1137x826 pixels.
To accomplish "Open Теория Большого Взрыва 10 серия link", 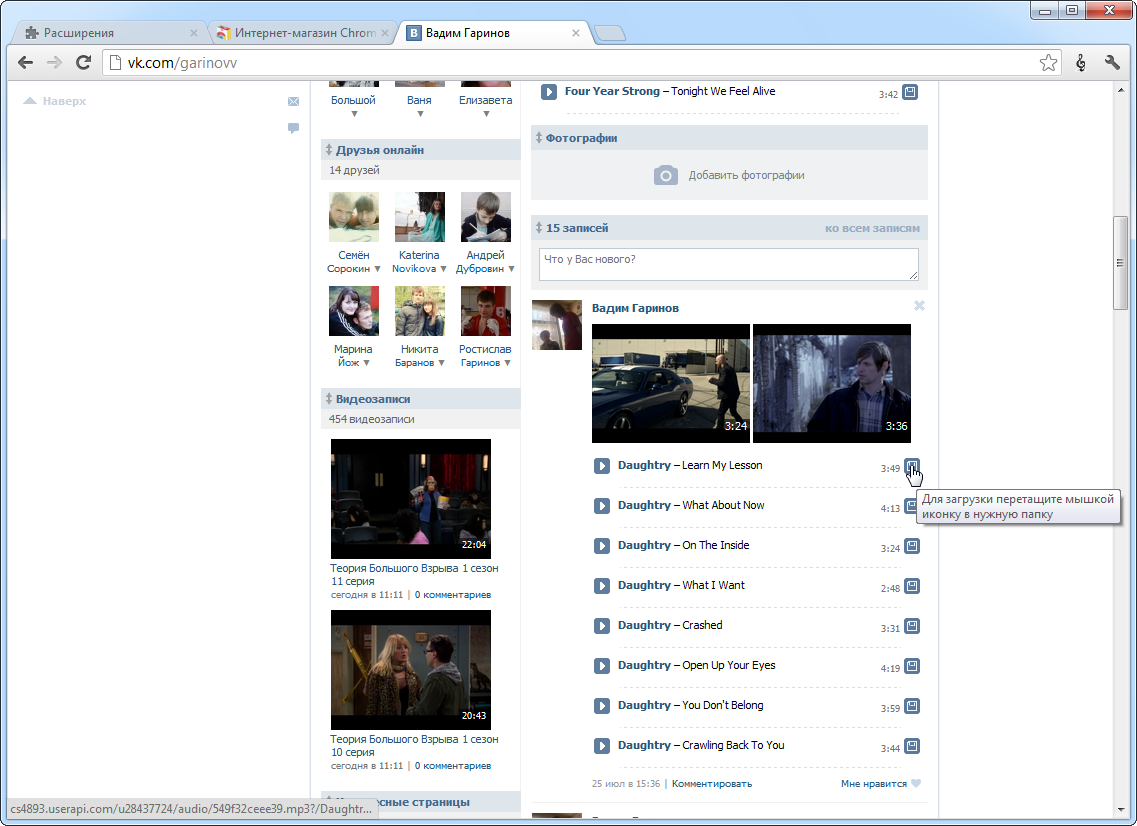I will click(x=414, y=746).
